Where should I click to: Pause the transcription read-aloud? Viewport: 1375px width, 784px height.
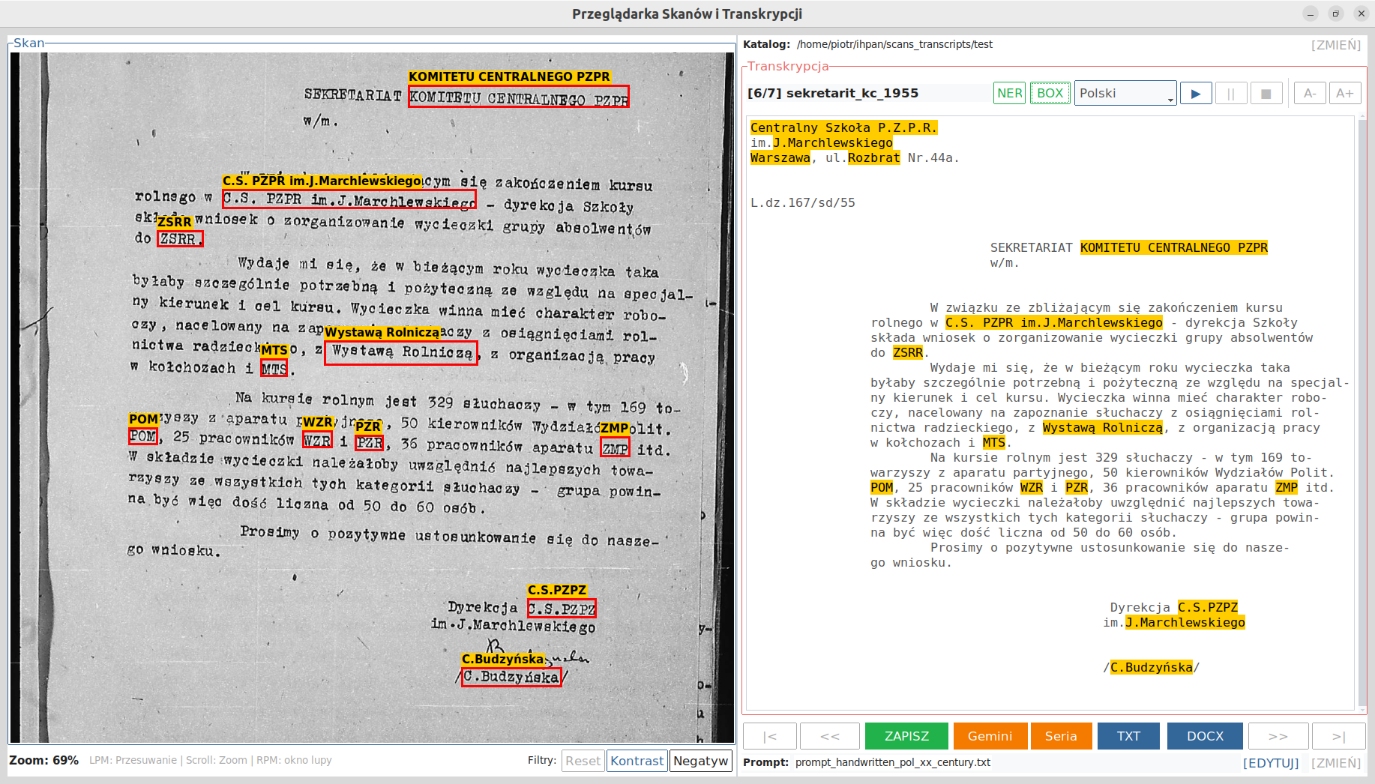1231,93
